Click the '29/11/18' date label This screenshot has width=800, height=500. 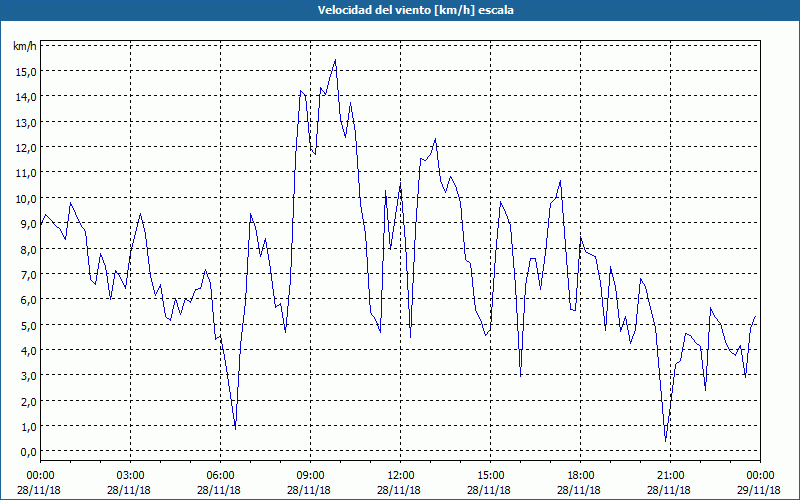[759, 490]
